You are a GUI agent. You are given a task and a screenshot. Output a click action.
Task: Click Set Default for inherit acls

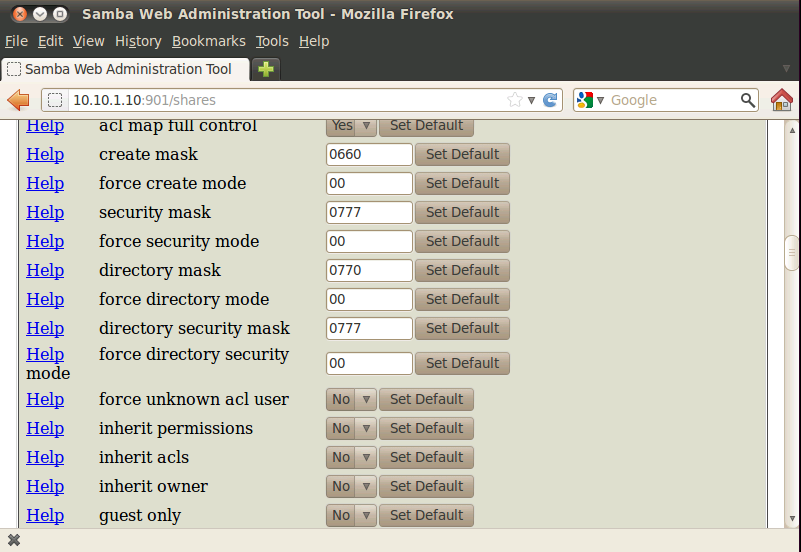click(x=427, y=458)
